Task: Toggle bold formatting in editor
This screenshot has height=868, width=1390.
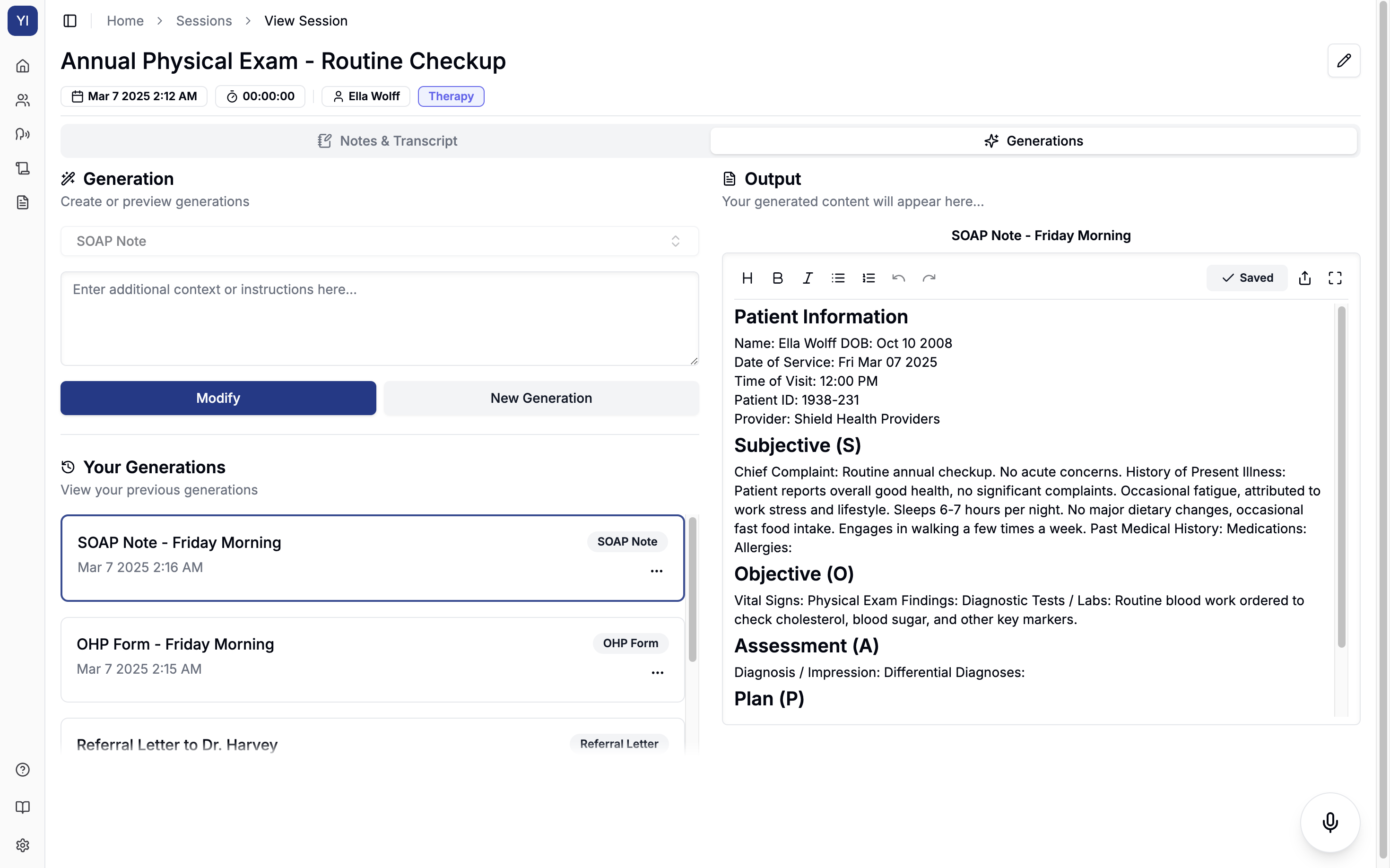Action: click(x=777, y=278)
